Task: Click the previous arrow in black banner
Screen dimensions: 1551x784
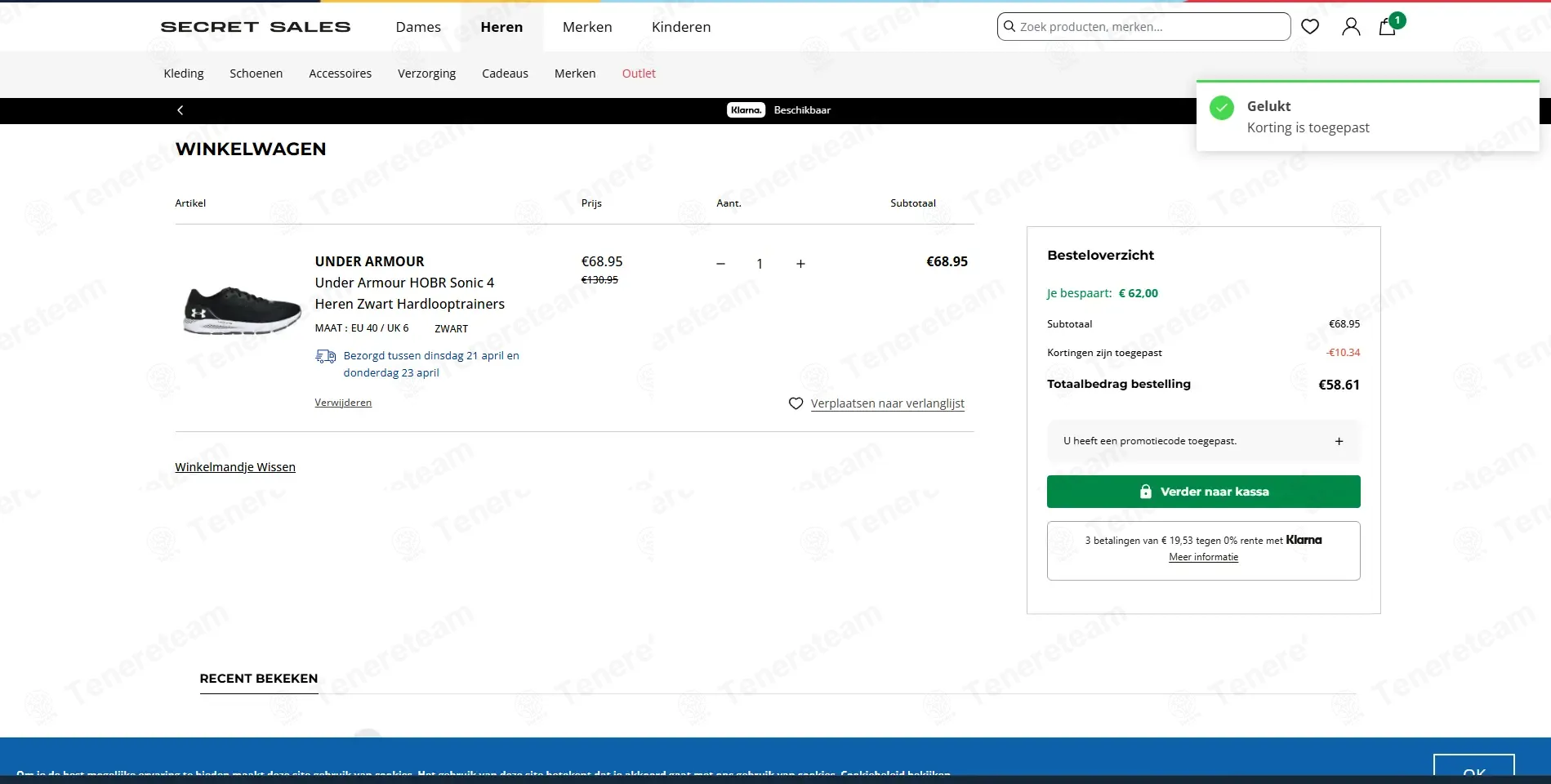Action: (180, 110)
